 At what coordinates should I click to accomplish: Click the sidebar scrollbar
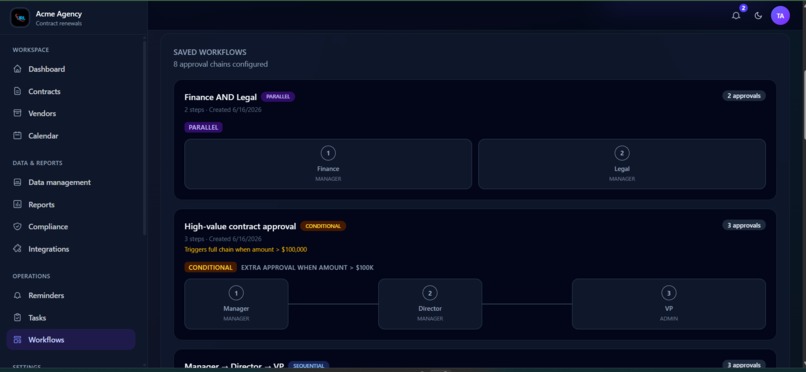coord(144,138)
